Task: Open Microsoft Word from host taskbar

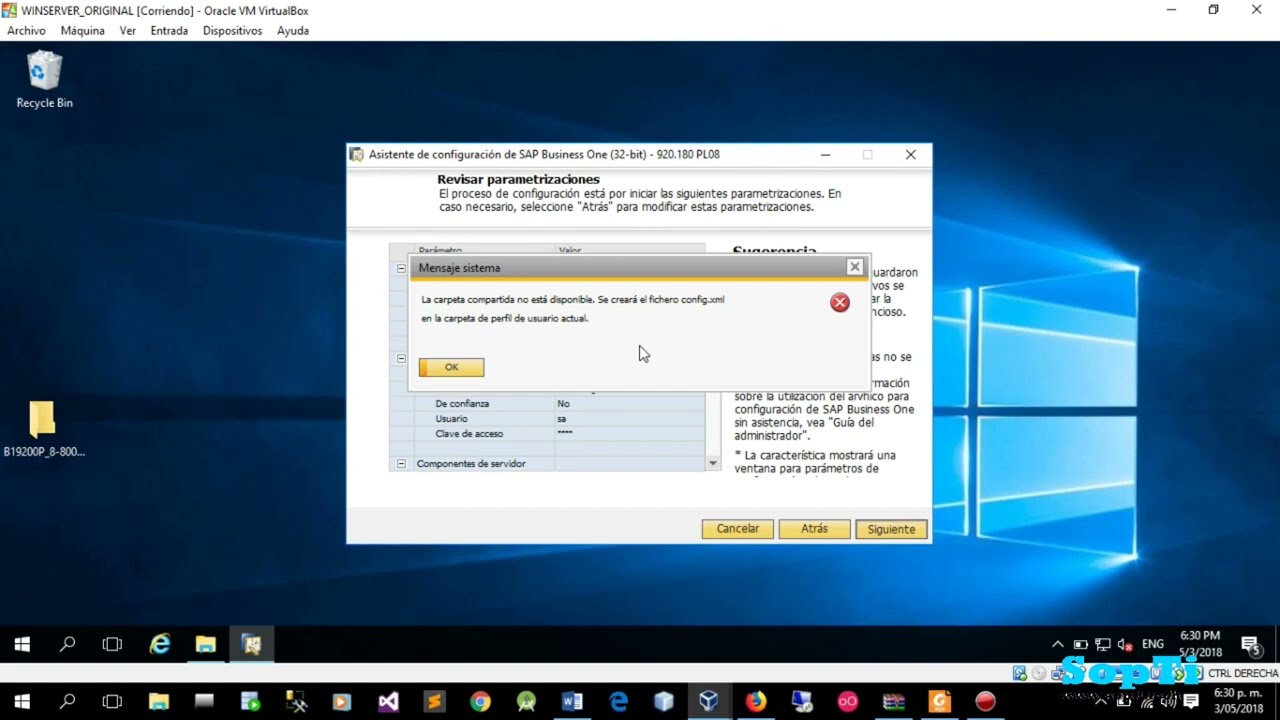Action: [x=572, y=701]
